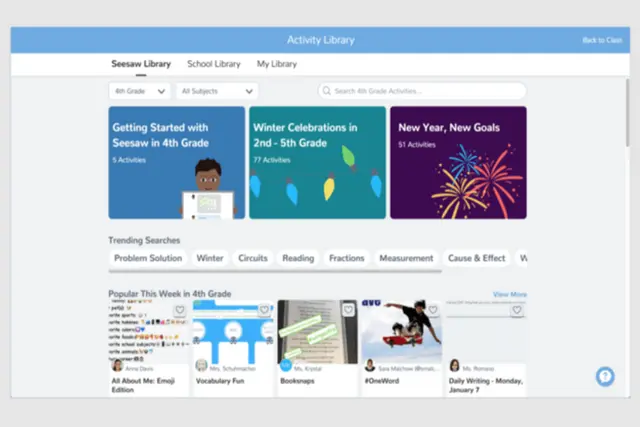This screenshot has height=427, width=640.
Task: Click the 51 Activities count text
Action: [417, 145]
